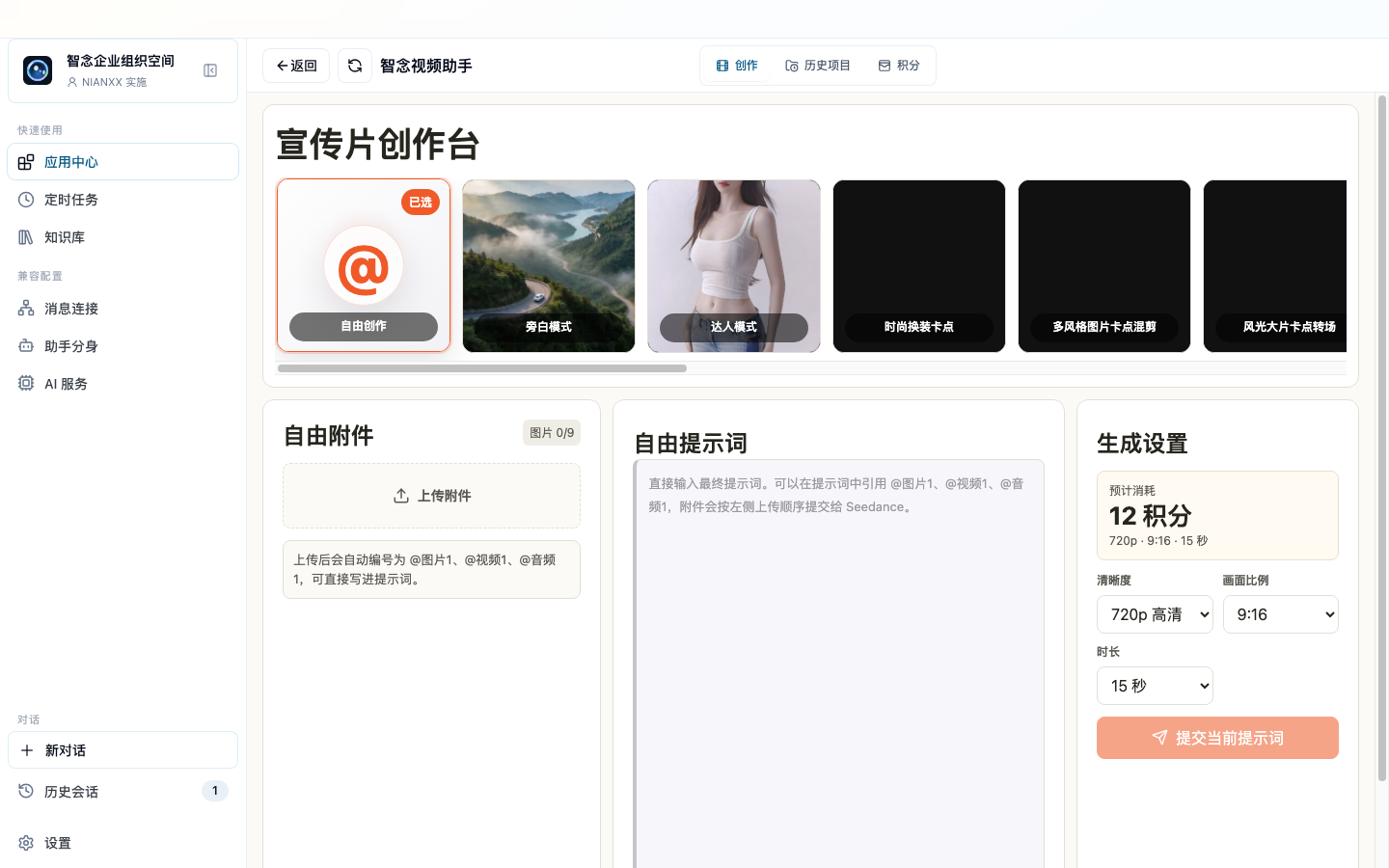This screenshot has height=868, width=1389.
Task: Open 历史会话 list
Action: coord(123,792)
